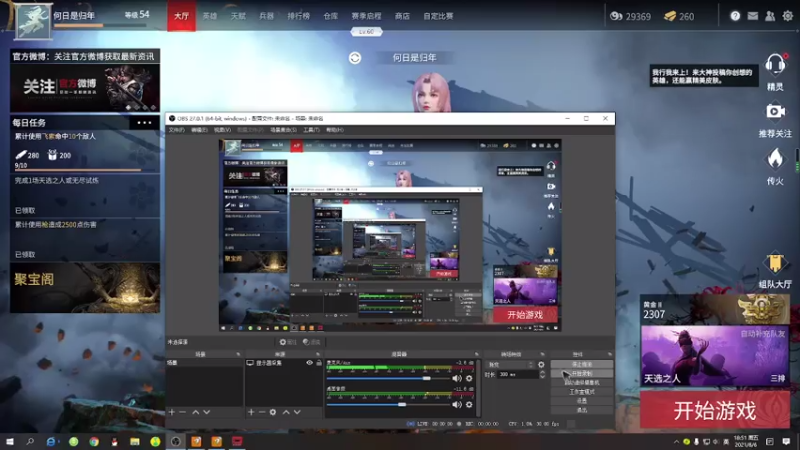Click the mixer panel vertical scrollbar
Screen dimensions: 800x450
[479, 388]
